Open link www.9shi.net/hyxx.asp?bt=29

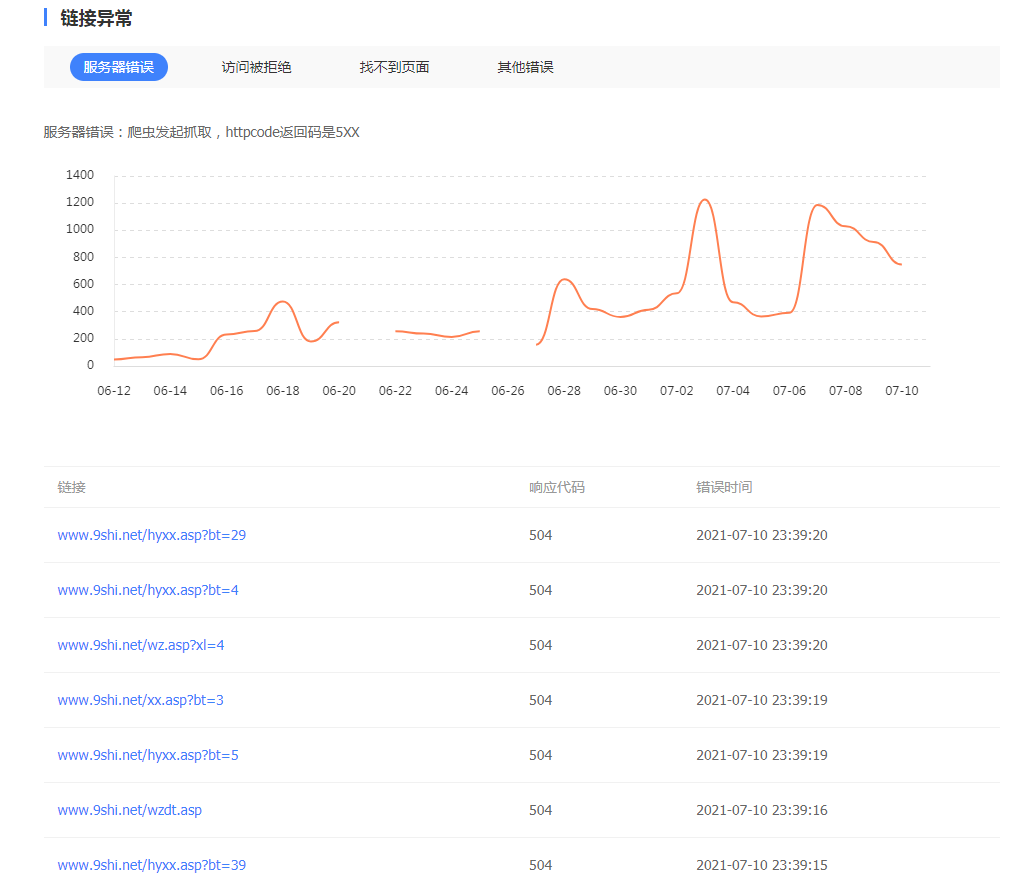151,535
